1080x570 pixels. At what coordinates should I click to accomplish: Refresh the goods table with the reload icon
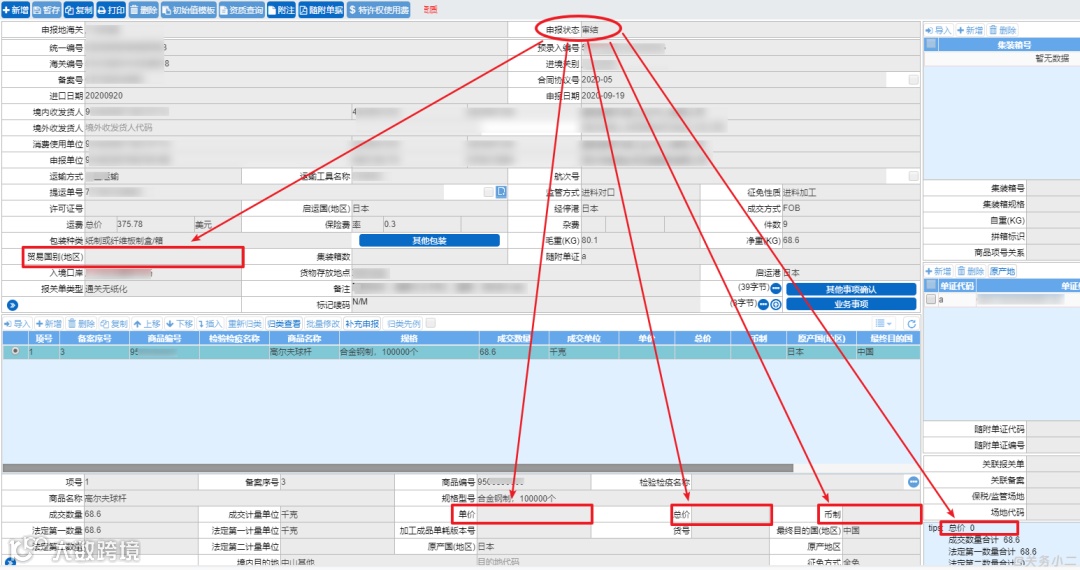[x=911, y=324]
